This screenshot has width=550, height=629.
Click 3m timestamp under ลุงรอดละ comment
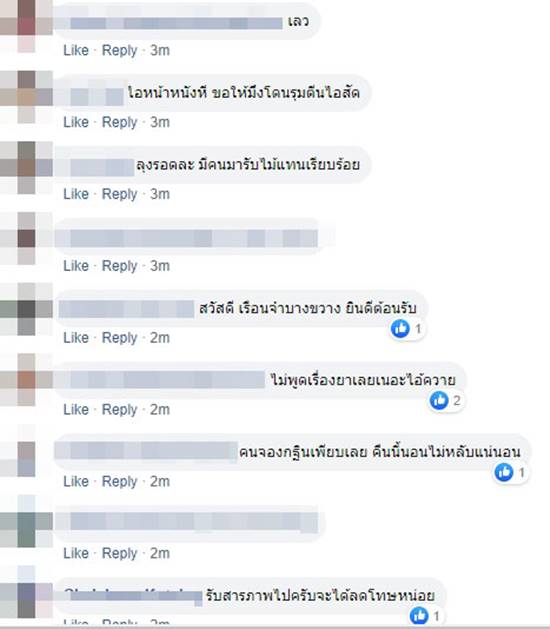click(x=160, y=194)
